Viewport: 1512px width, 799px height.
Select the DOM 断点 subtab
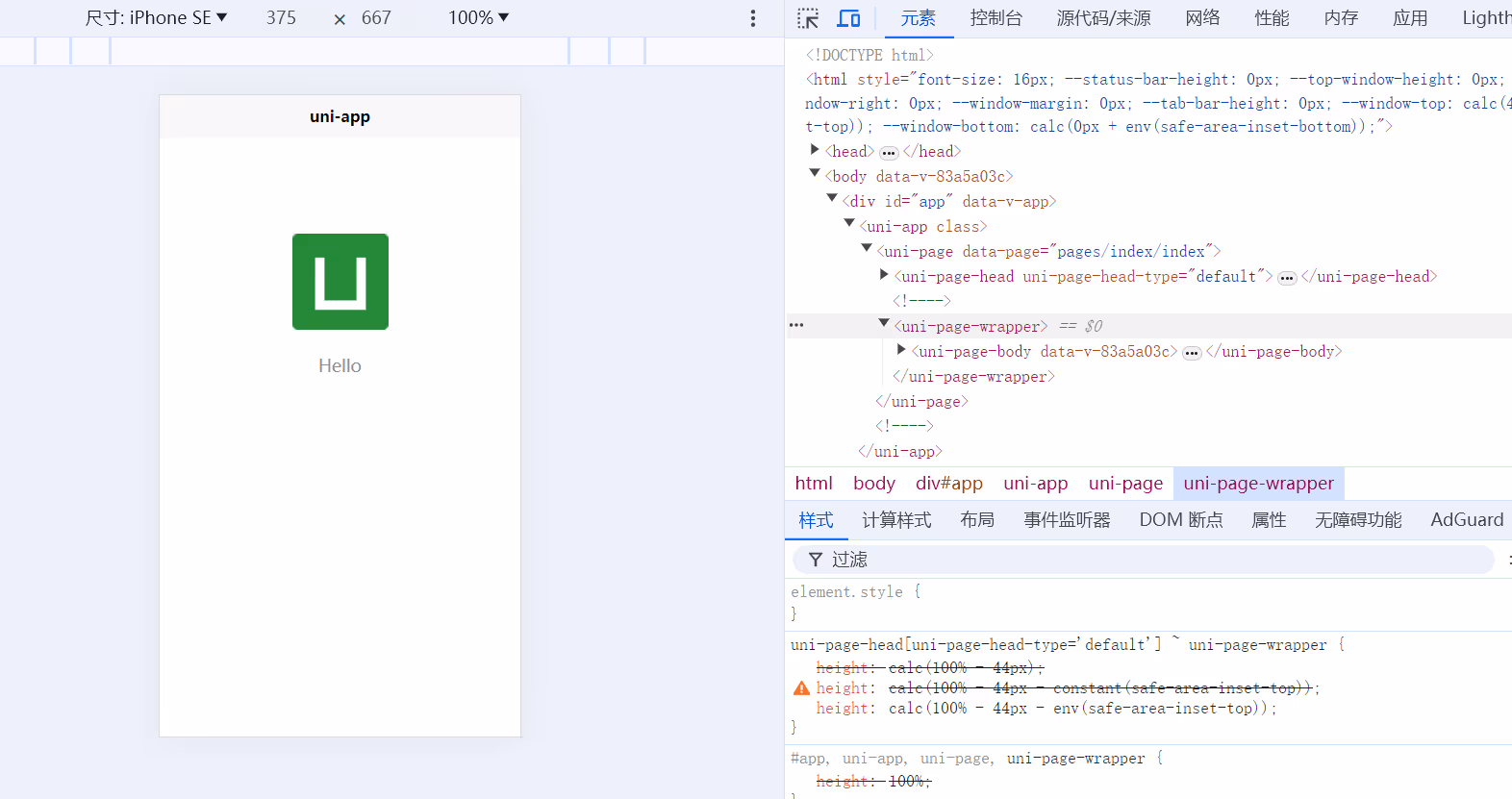click(1181, 520)
